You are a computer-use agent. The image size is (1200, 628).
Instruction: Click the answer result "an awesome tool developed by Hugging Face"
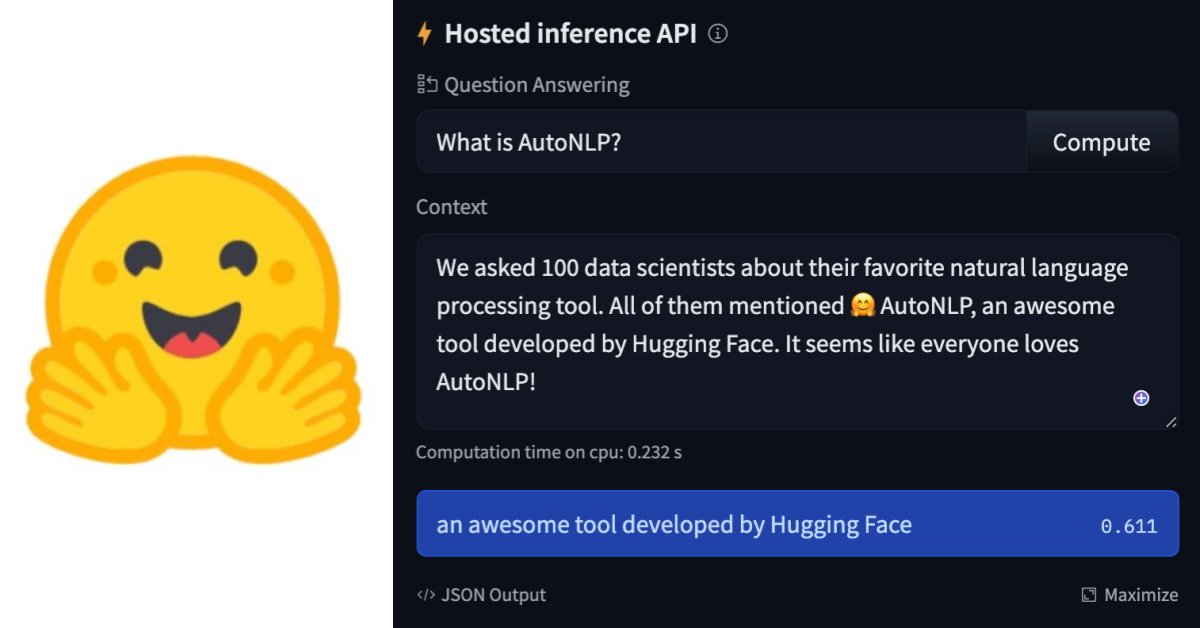click(797, 523)
